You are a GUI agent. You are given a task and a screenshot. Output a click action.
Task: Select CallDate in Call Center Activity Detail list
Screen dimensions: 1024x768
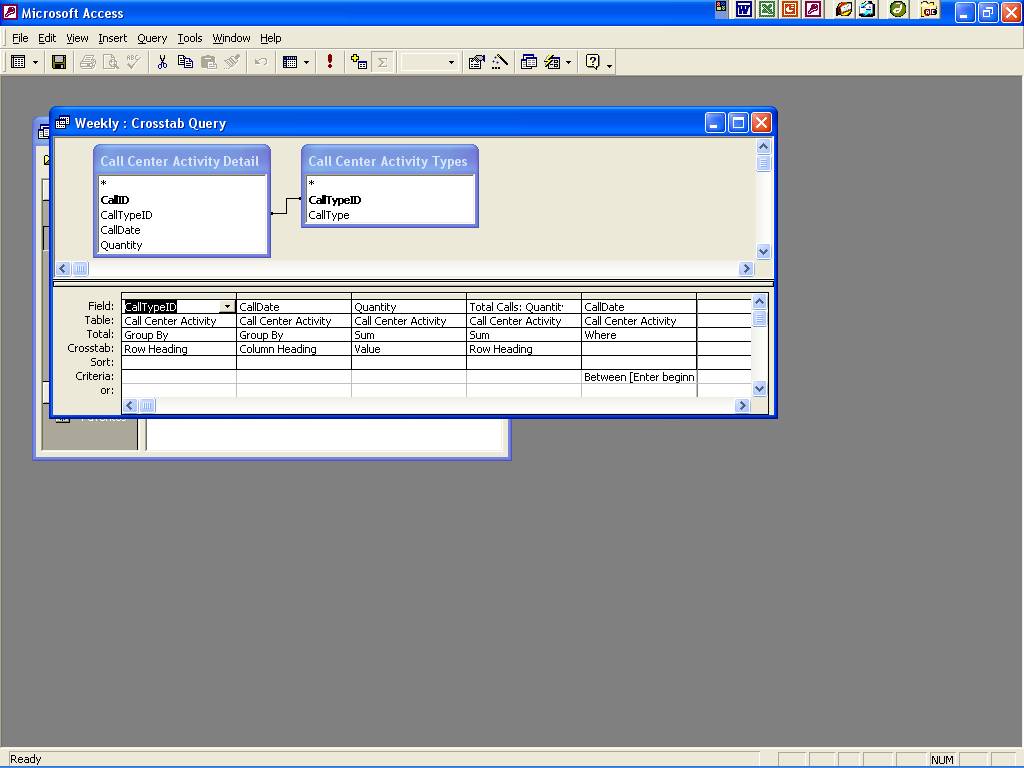pos(120,230)
